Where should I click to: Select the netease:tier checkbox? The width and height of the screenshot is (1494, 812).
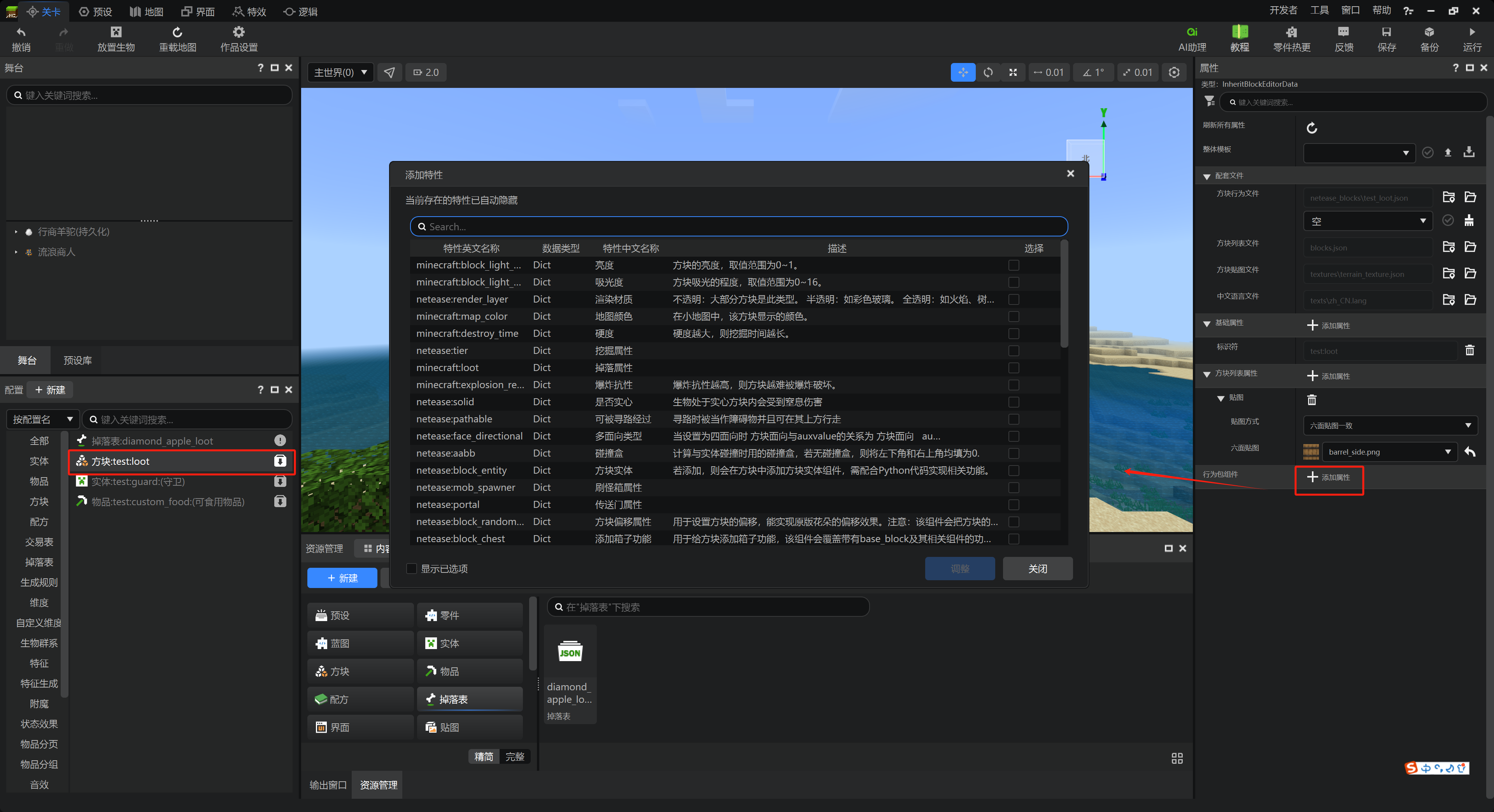tap(1013, 351)
